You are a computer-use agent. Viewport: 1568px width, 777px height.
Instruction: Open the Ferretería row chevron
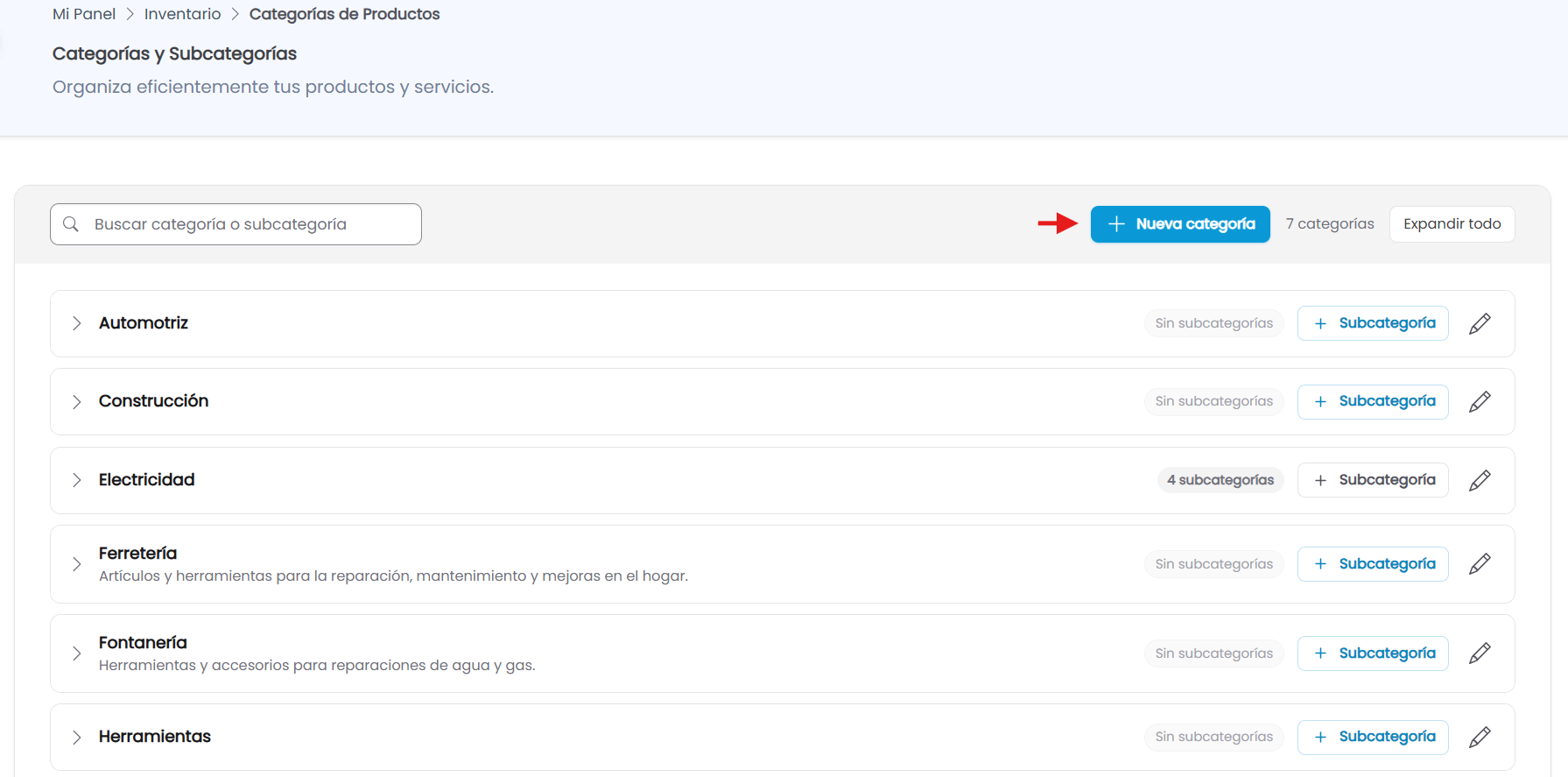point(77,563)
